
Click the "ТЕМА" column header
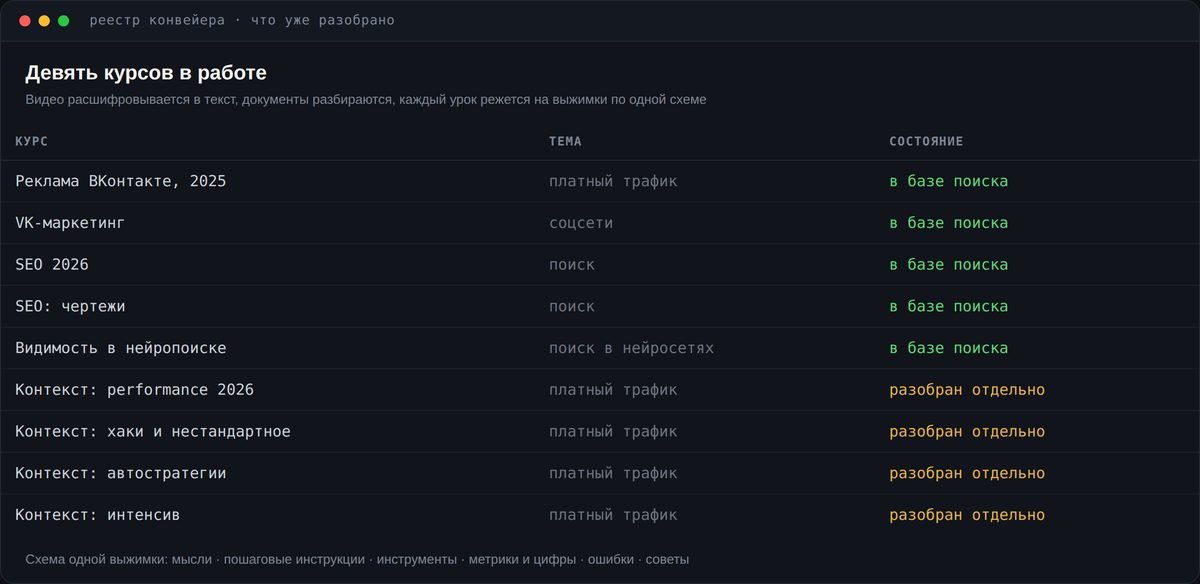[x=565, y=142]
